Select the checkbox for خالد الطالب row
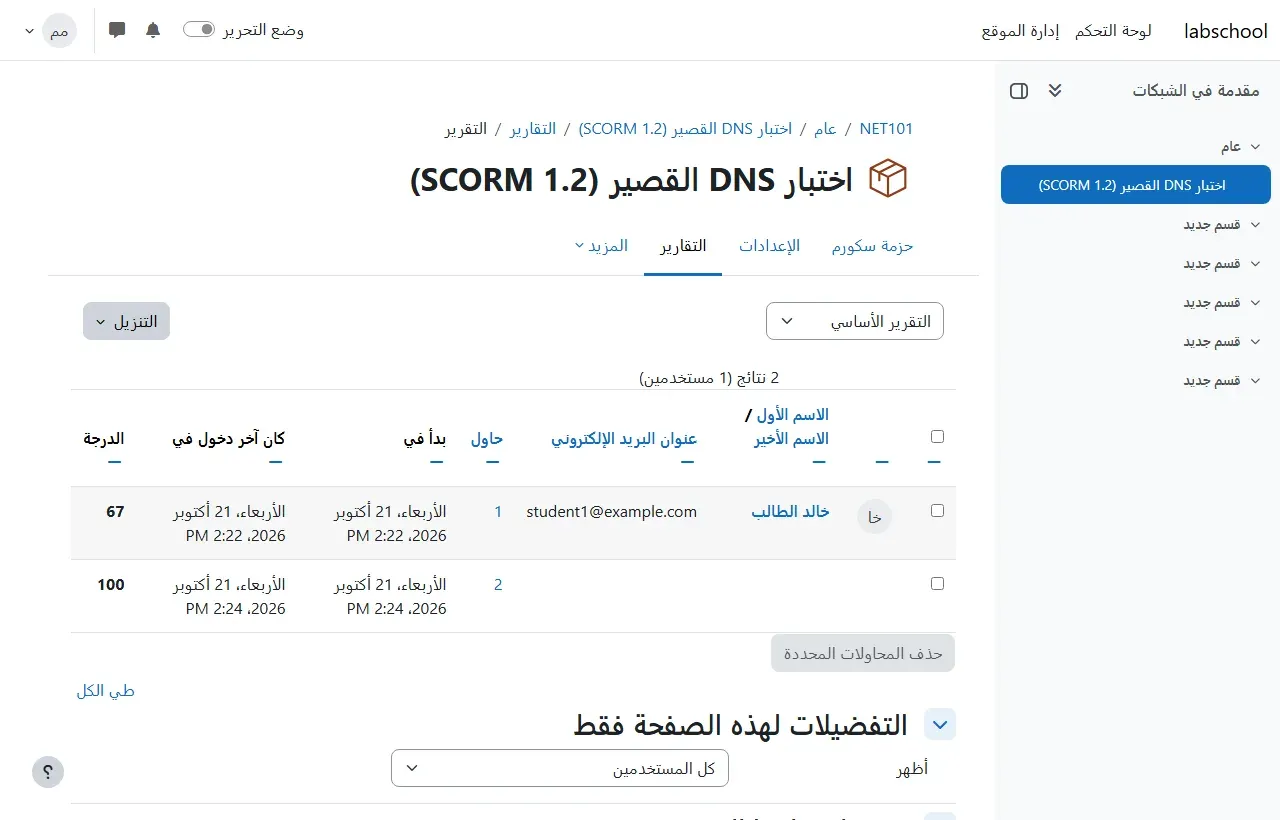Image resolution: width=1280 pixels, height=820 pixels. [937, 510]
